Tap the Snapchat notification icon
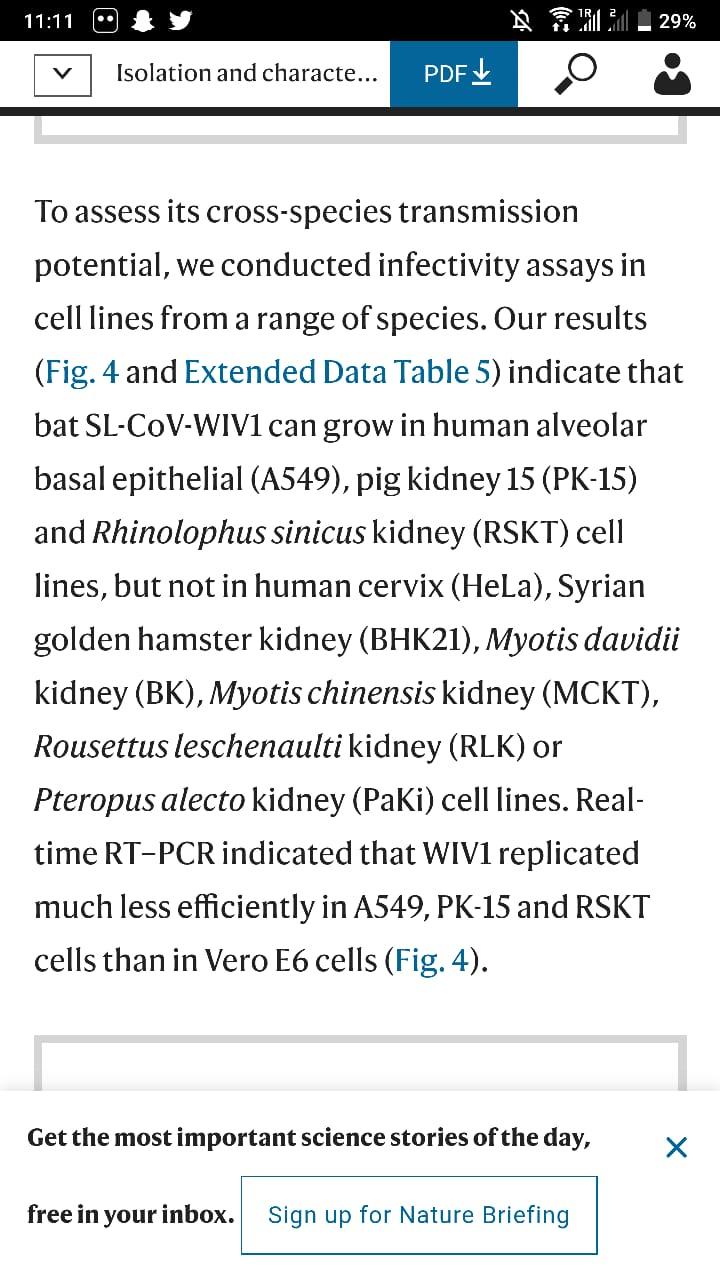This screenshot has width=720, height=1280. (143, 20)
